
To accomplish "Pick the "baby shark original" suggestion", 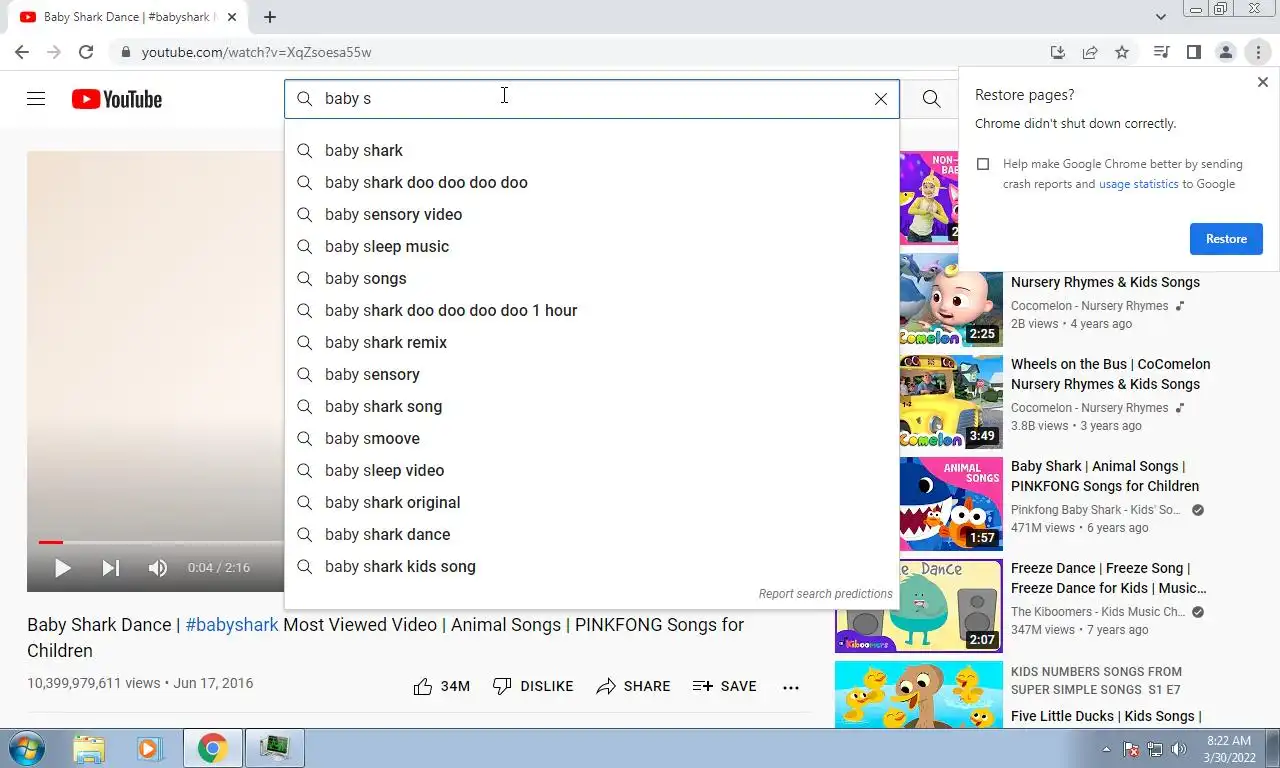I will click(592, 502).
